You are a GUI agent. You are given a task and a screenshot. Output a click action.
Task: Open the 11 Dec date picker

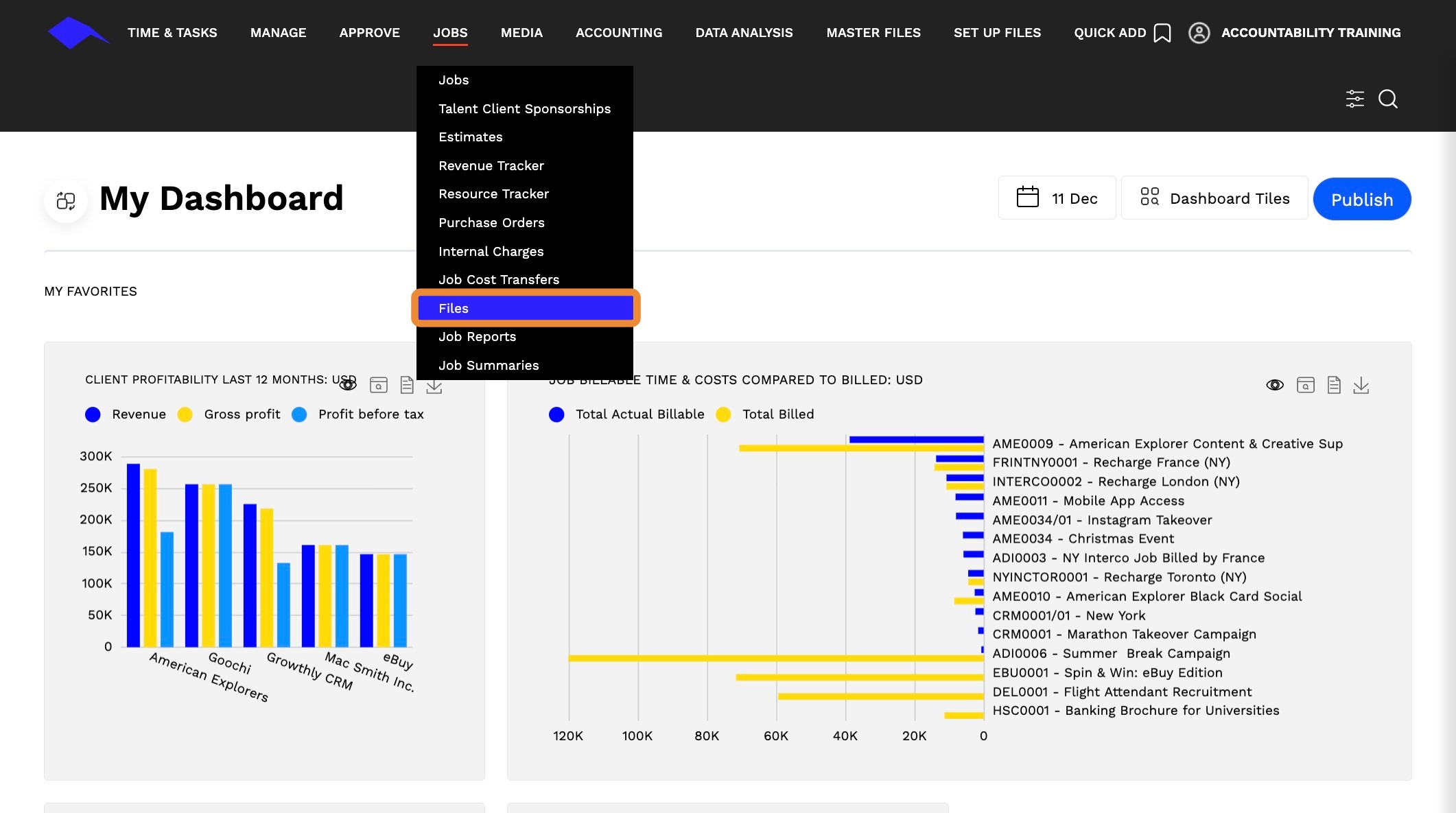(1057, 198)
